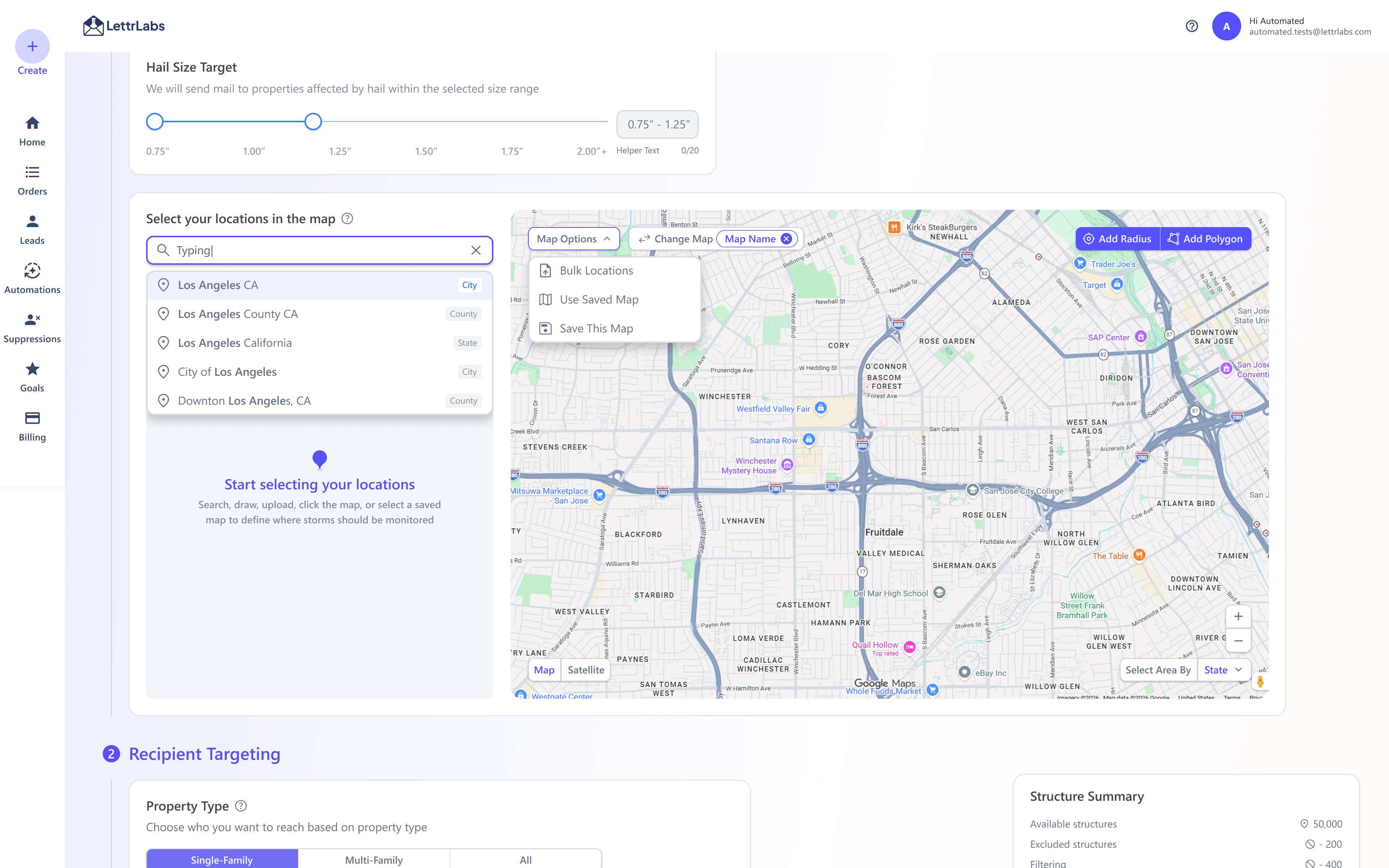Image resolution: width=1389 pixels, height=868 pixels.
Task: Click the Whole Foods Market map pin
Action: [933, 689]
